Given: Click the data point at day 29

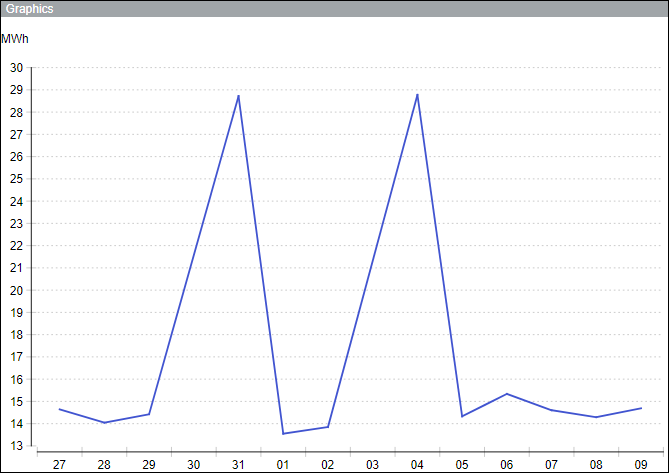Looking at the screenshot, I should [149, 414].
